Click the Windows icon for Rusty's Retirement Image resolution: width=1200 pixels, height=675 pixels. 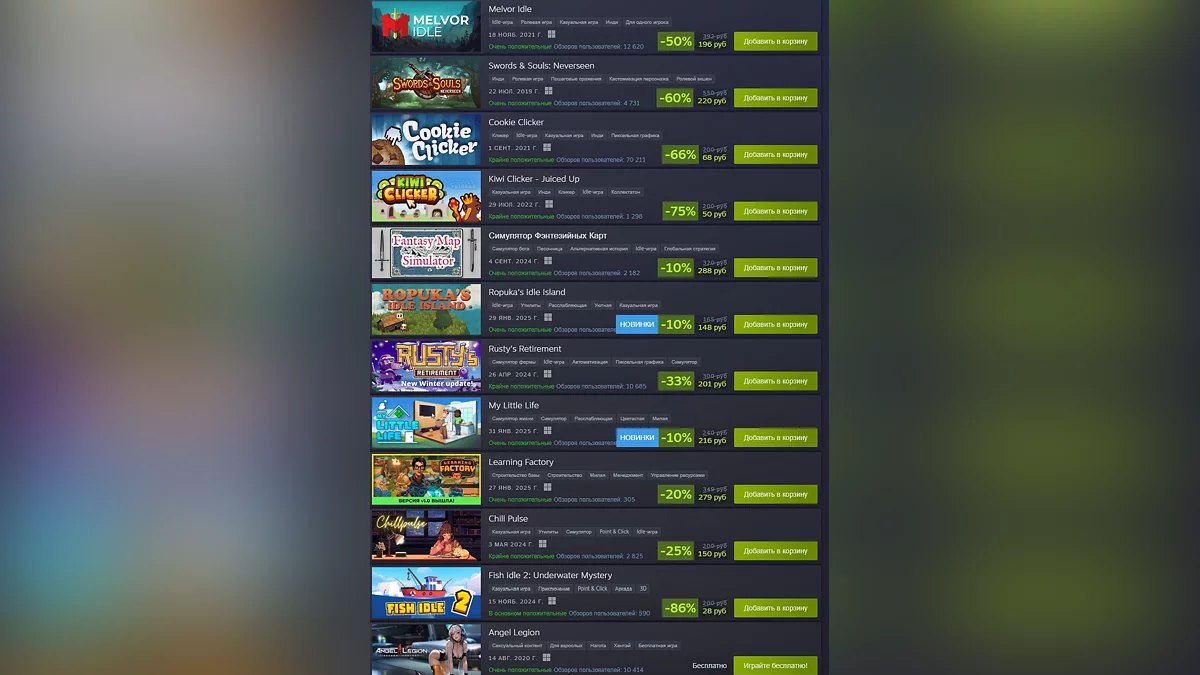point(548,374)
